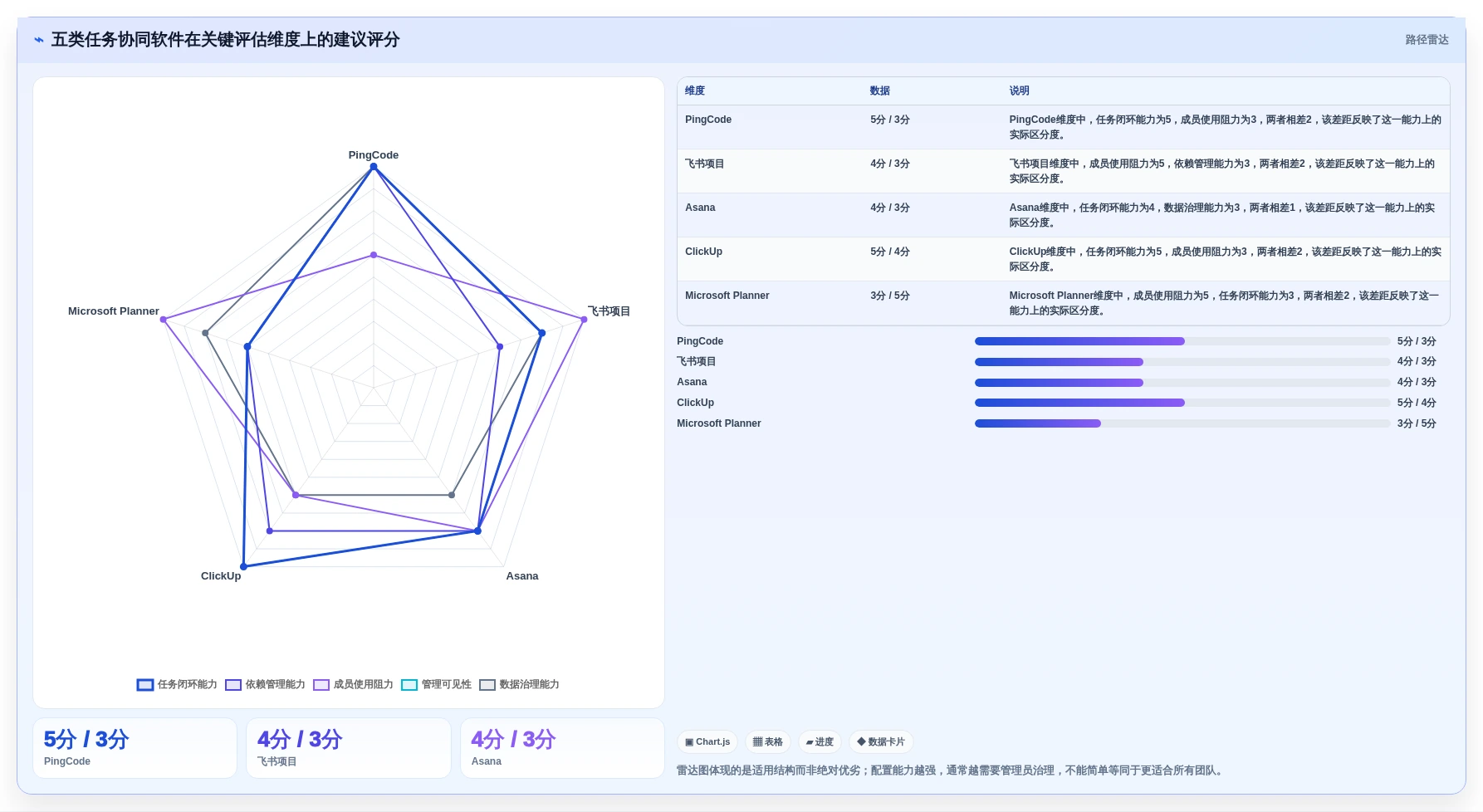Click the 路径雷达 label at top right
The height and width of the screenshot is (812, 1483).
pyautogui.click(x=1427, y=40)
